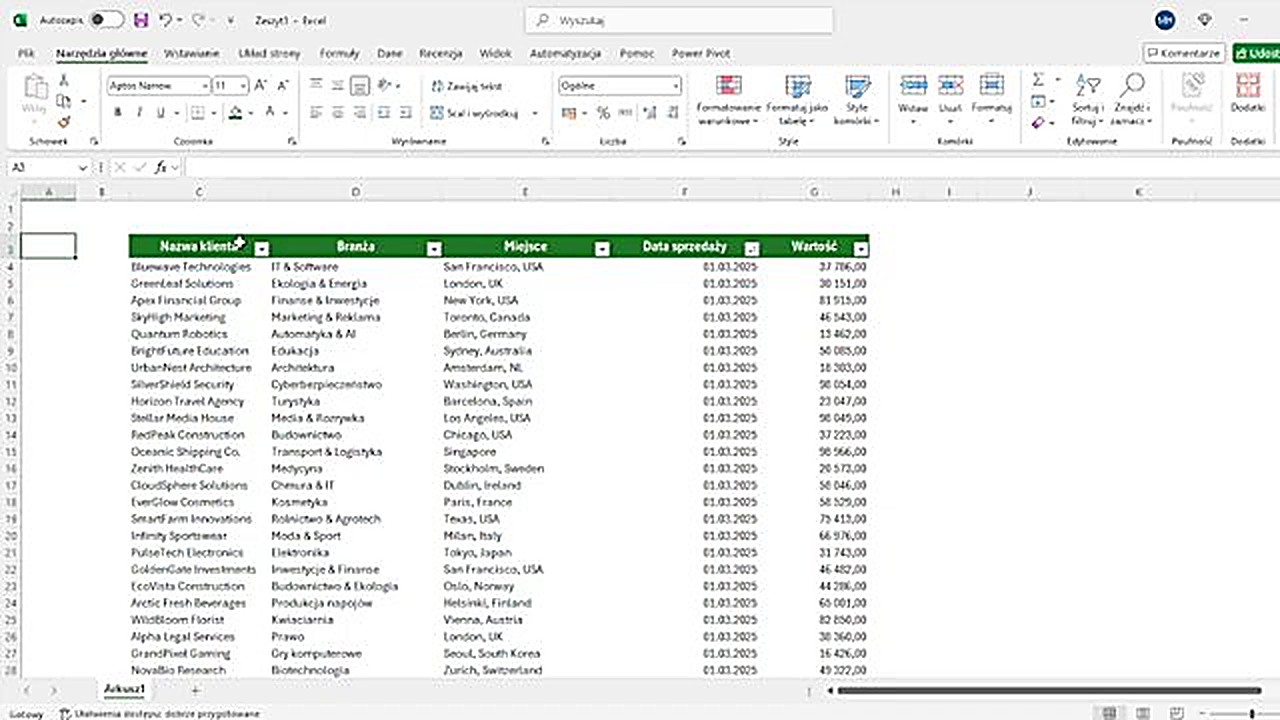Click the AutoSum sigma icon
The image size is (1280, 720).
(x=1038, y=80)
